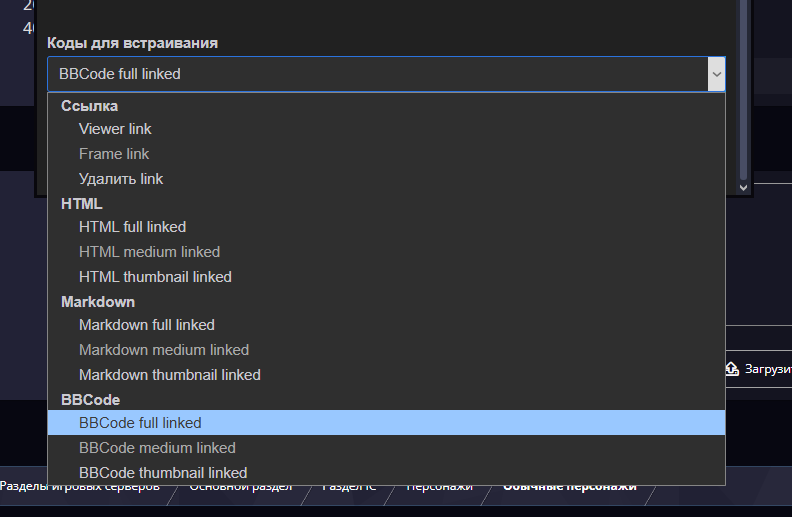Screen dimensions: 792x517
Task: Select Viewer link option
Action: tap(115, 129)
